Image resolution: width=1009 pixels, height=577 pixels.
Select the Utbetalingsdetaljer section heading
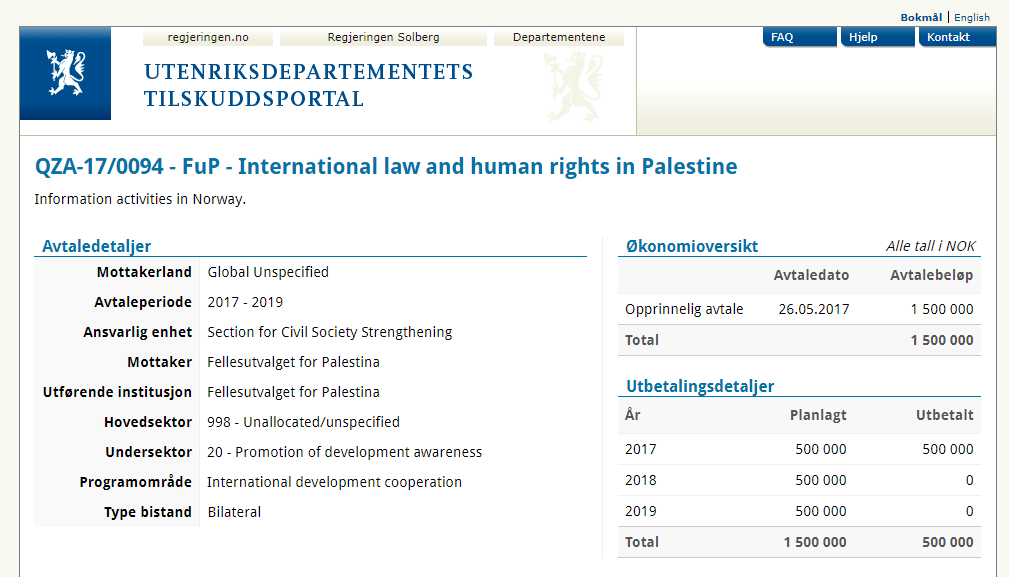point(700,386)
